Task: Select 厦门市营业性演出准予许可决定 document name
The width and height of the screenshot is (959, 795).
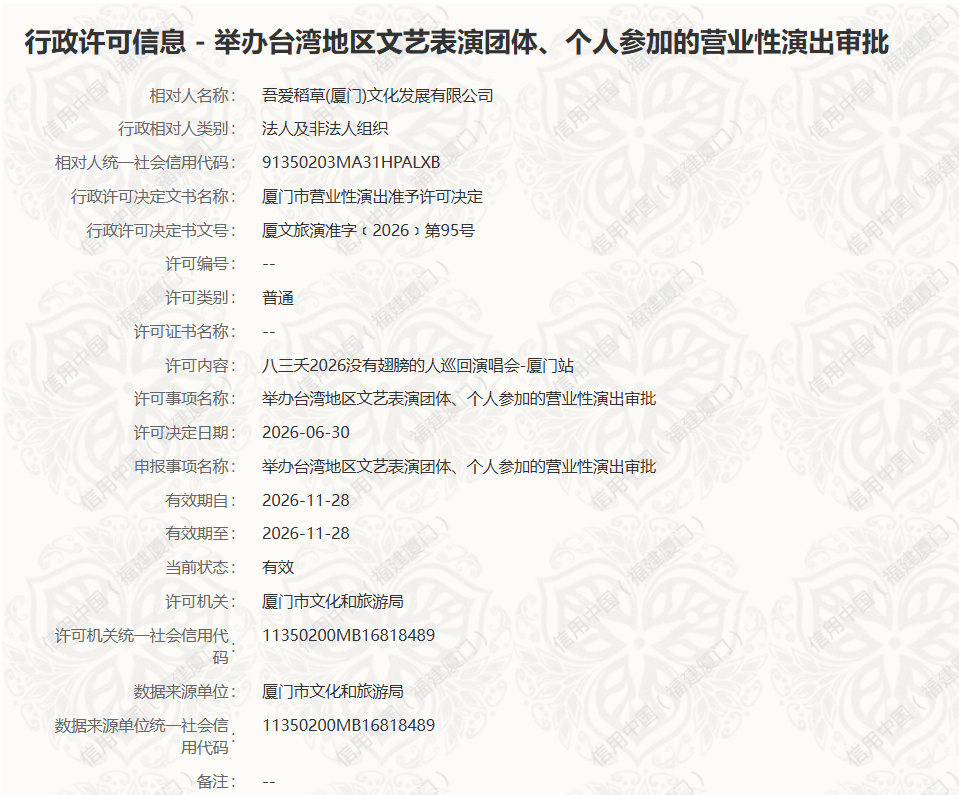Action: click(x=372, y=196)
